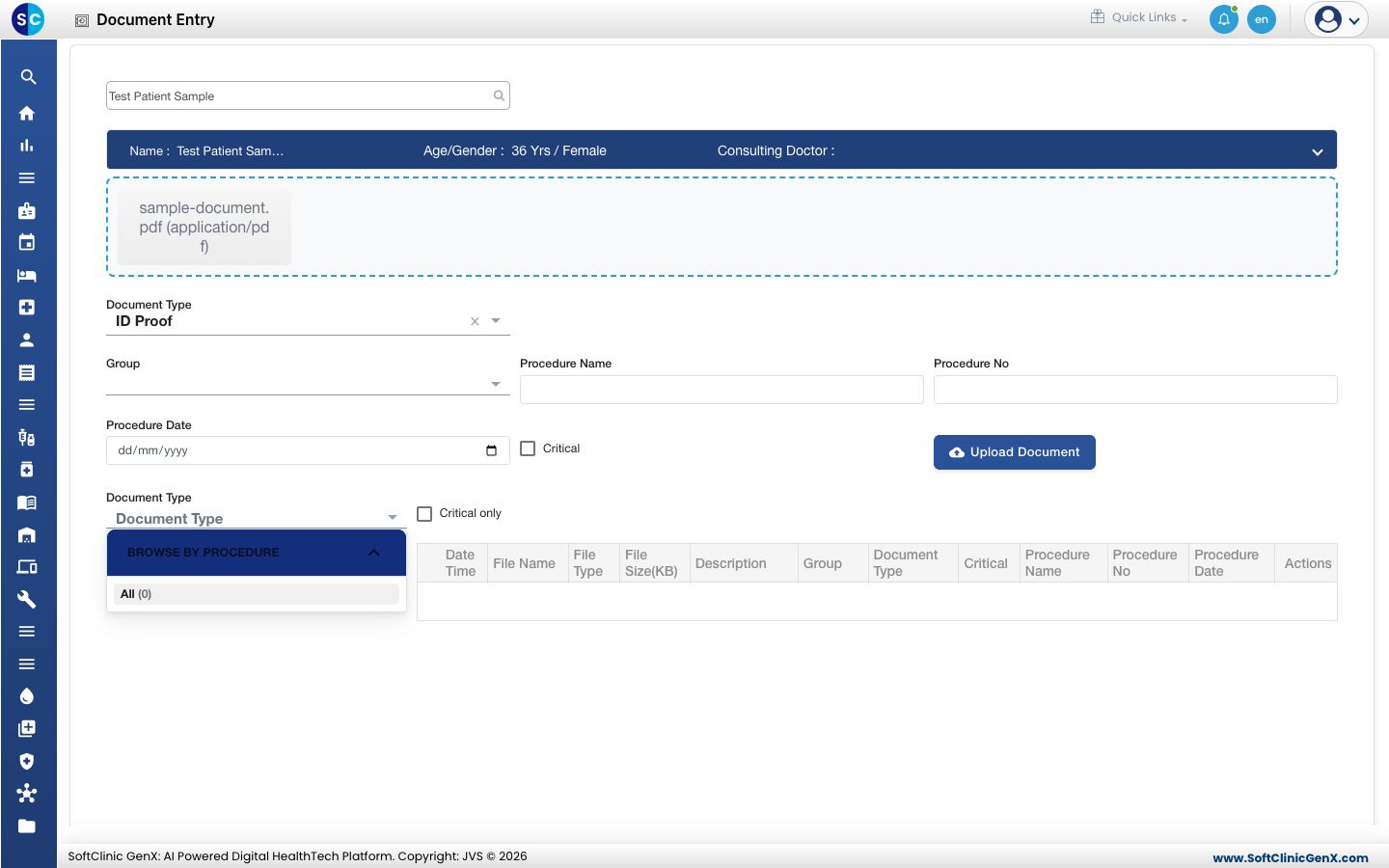Open the warehouse sidebar icon
Image resolution: width=1389 pixels, height=868 pixels.
coord(27,534)
